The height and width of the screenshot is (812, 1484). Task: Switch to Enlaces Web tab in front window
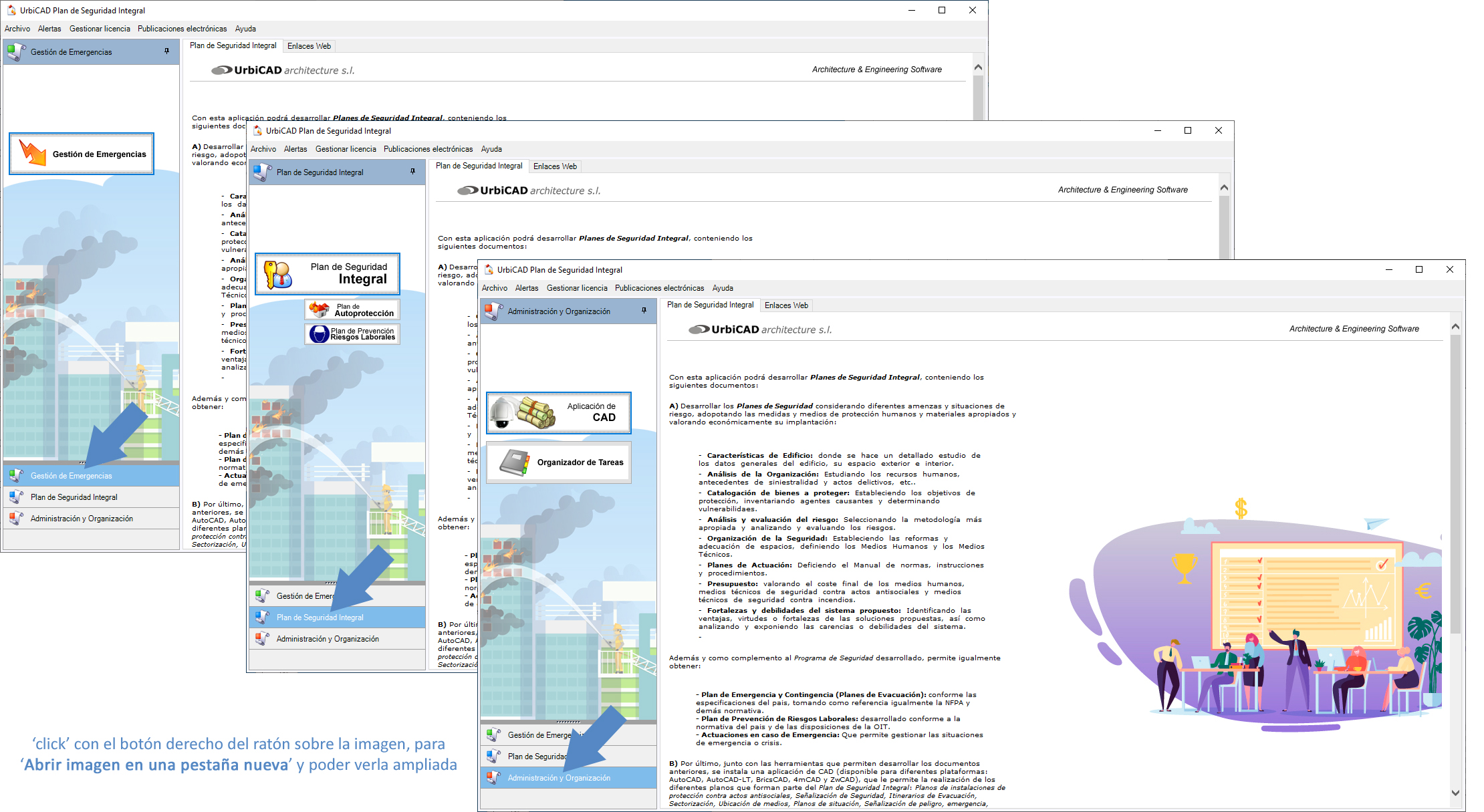pos(786,305)
